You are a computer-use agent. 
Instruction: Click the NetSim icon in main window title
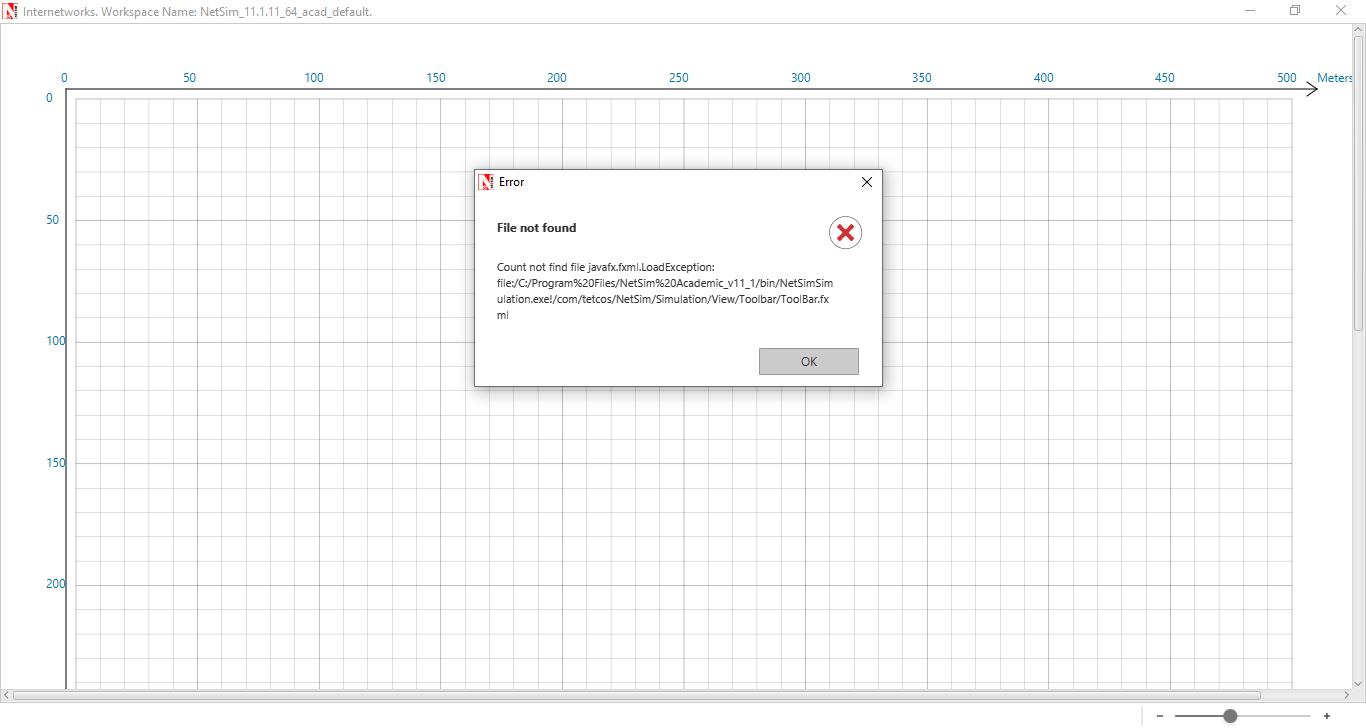(x=10, y=11)
